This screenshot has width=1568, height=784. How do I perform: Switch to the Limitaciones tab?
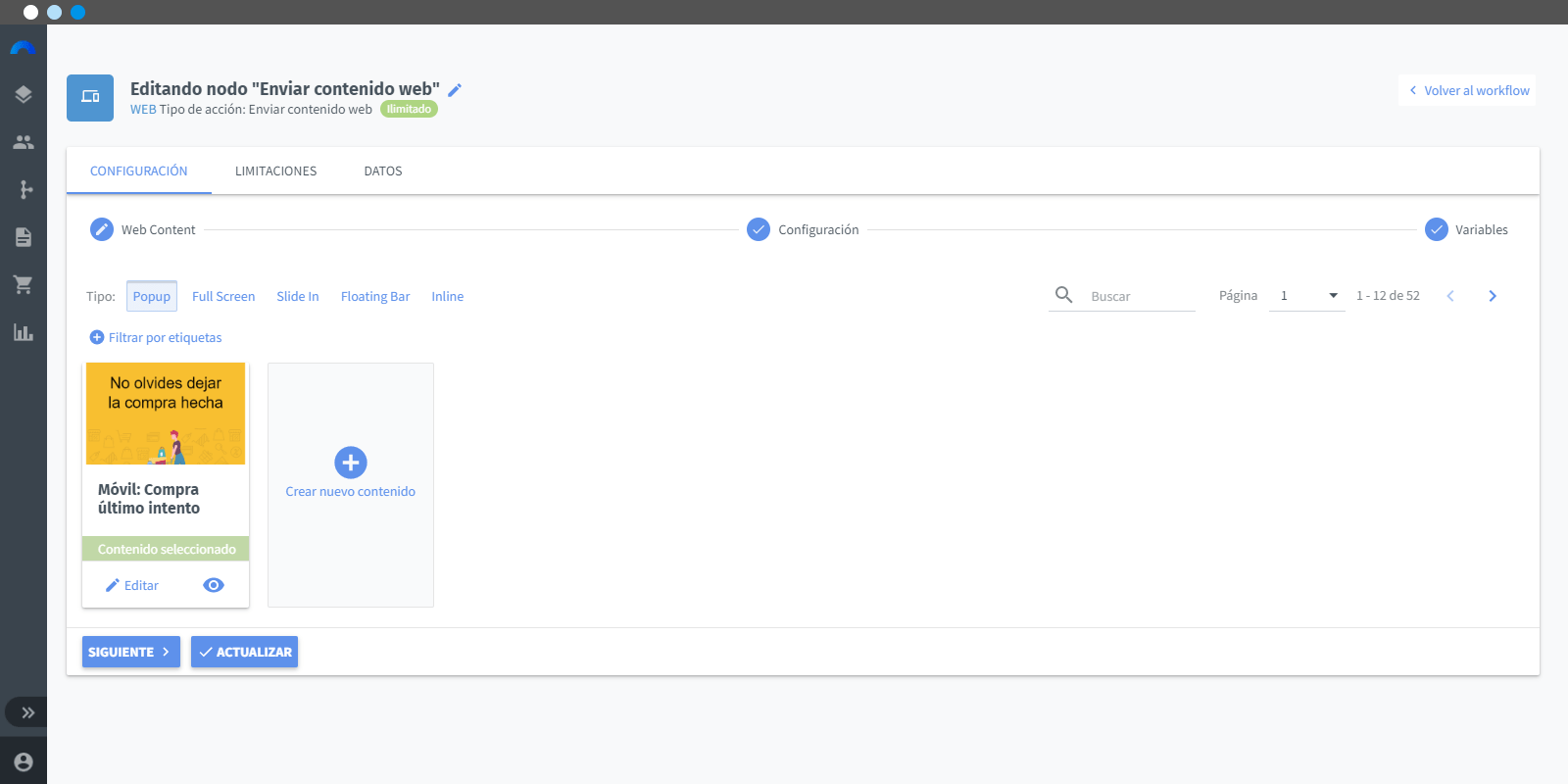[x=275, y=171]
